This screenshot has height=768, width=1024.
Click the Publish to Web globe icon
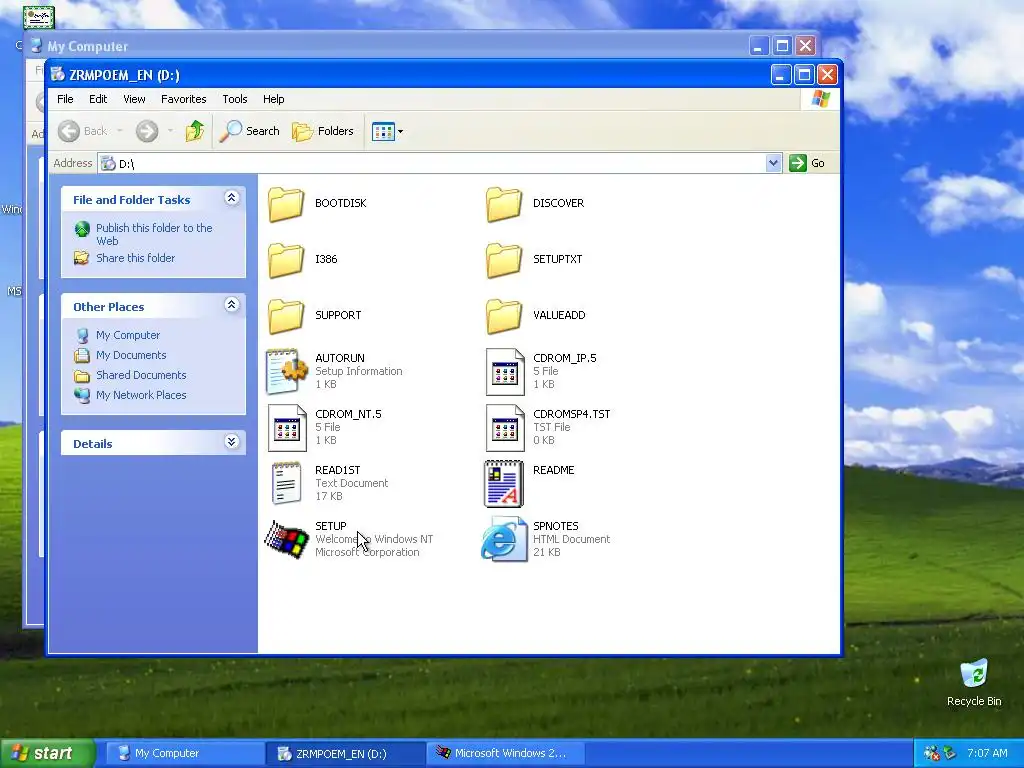point(82,229)
